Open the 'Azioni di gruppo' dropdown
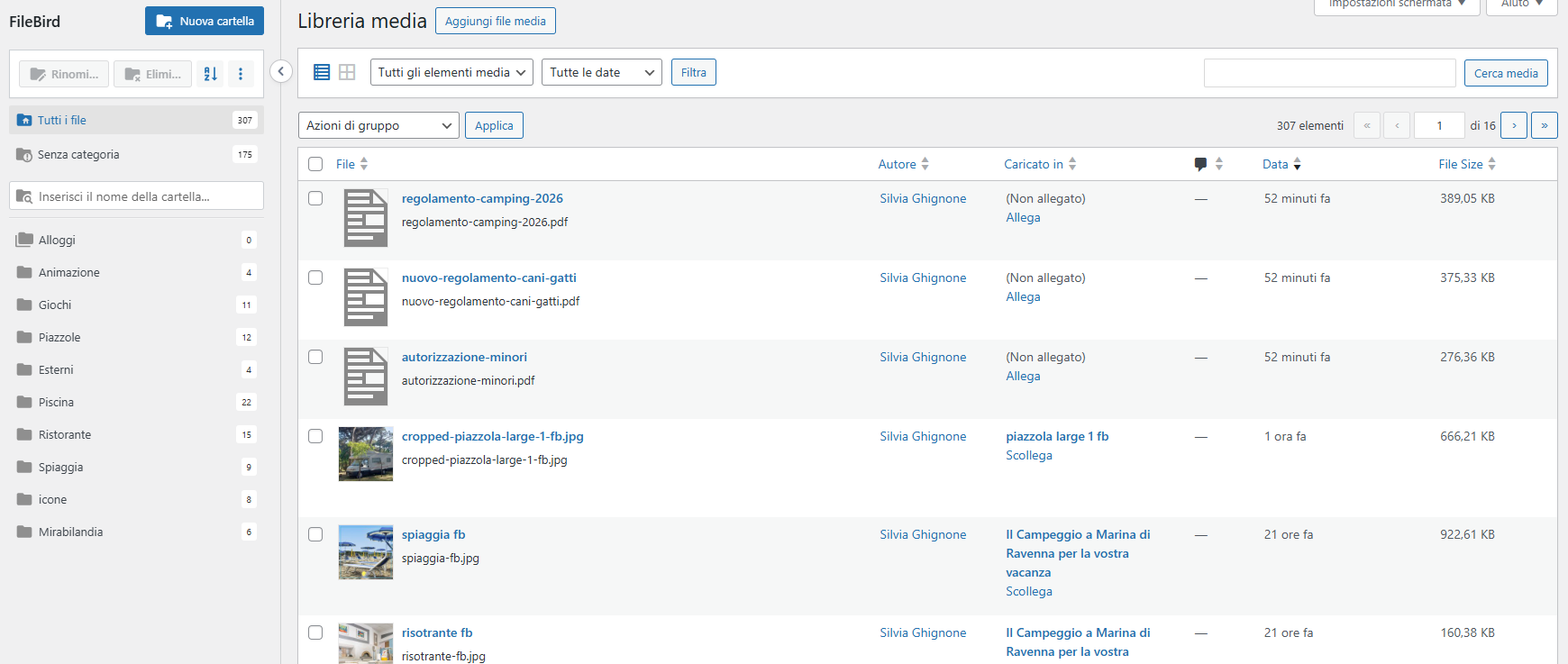 [x=378, y=125]
